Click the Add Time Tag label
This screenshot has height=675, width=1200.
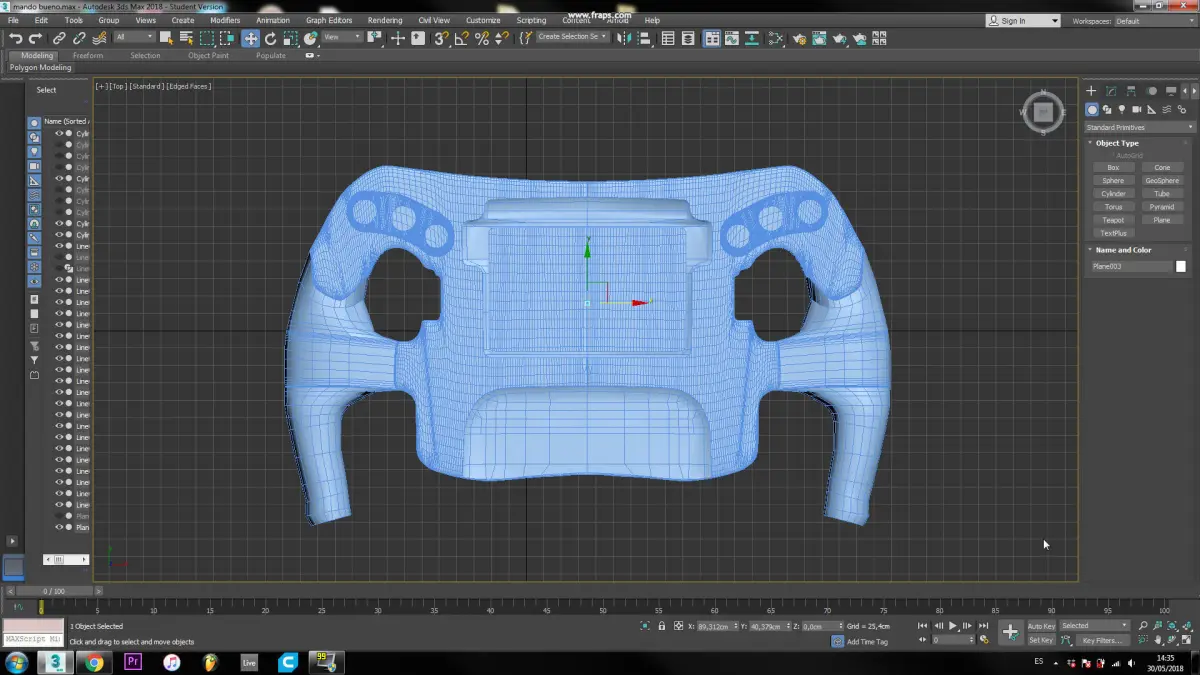point(867,641)
